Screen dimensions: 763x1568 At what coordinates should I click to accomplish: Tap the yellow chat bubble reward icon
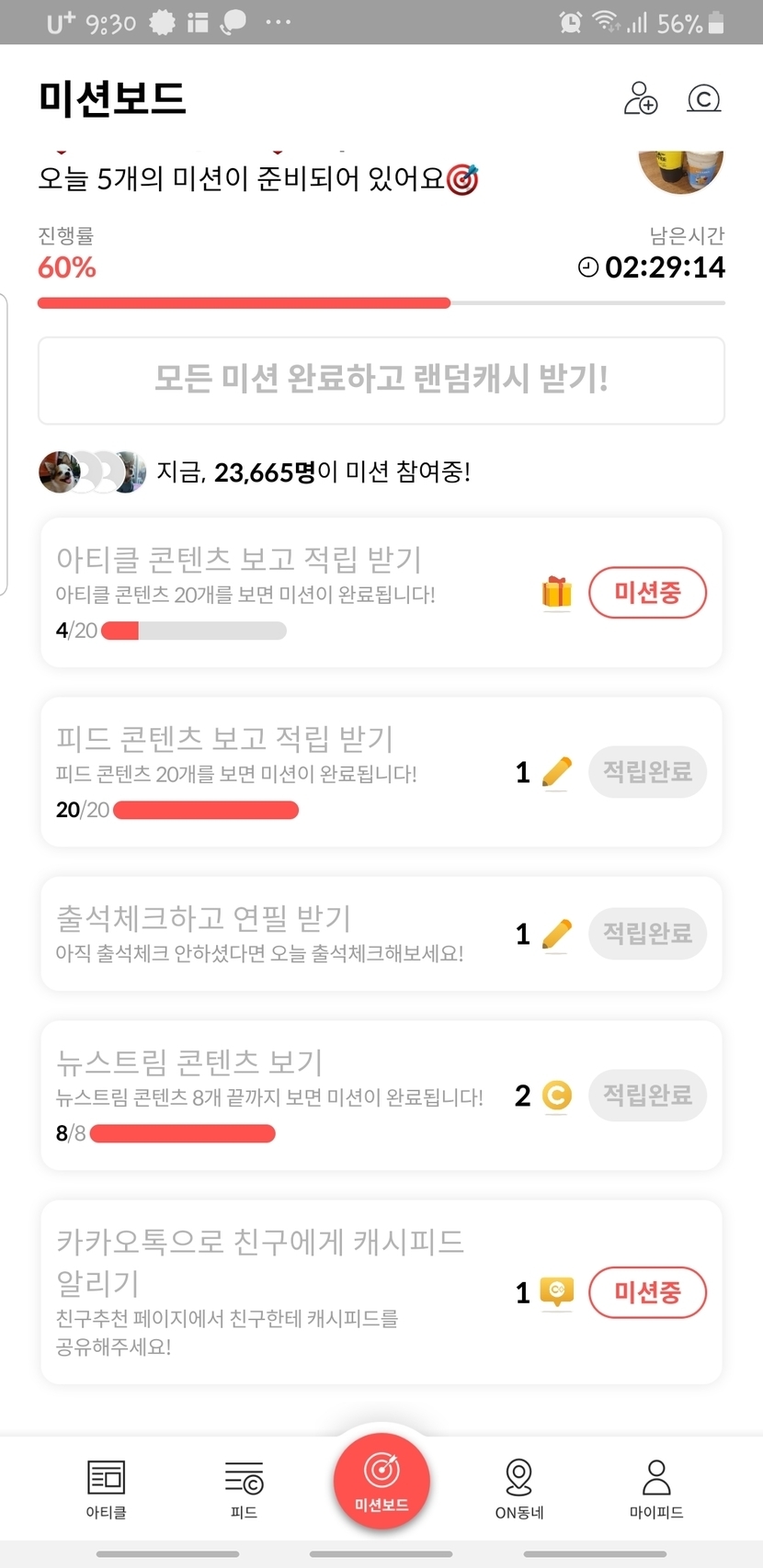557,1292
